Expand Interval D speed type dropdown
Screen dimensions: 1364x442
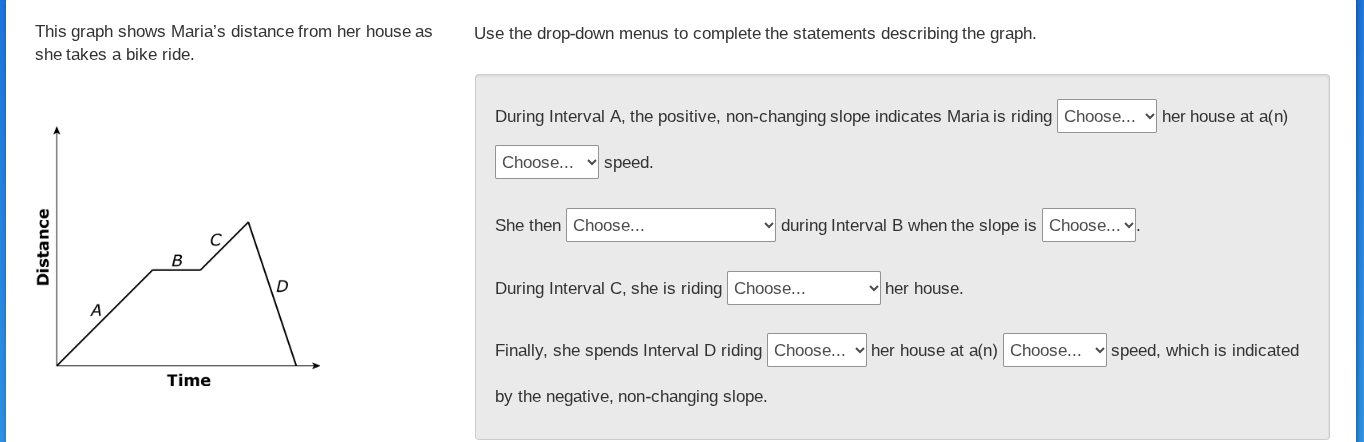(x=1054, y=350)
